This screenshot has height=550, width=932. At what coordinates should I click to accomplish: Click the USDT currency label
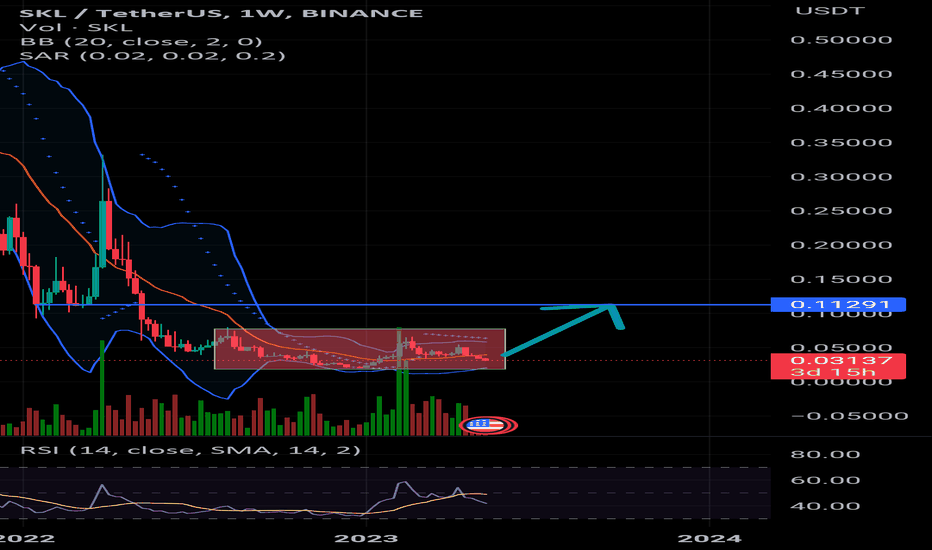pos(830,10)
